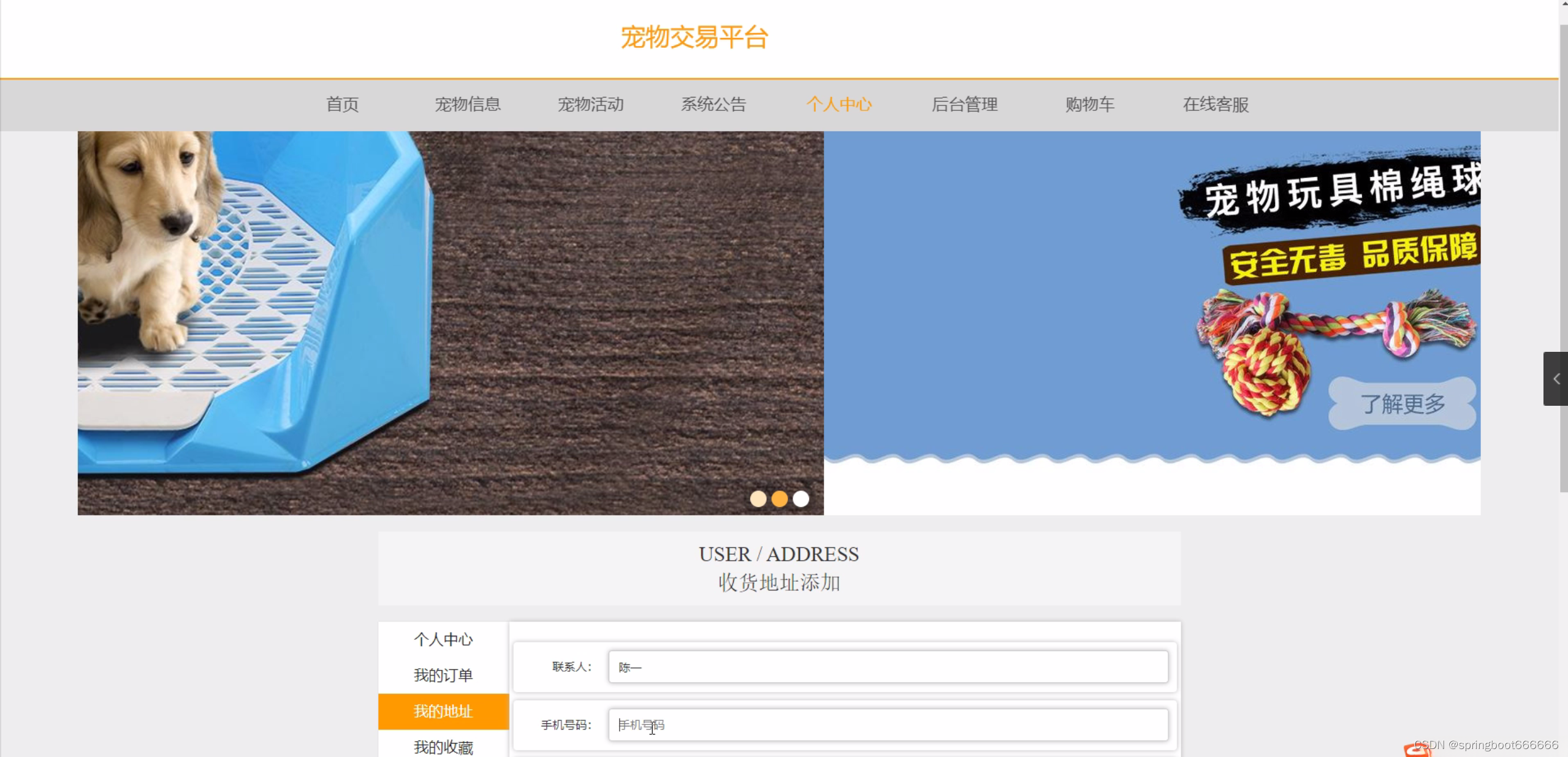The height and width of the screenshot is (757, 1568).
Task: Click the 联系人 input field containing 陈一
Action: (888, 667)
